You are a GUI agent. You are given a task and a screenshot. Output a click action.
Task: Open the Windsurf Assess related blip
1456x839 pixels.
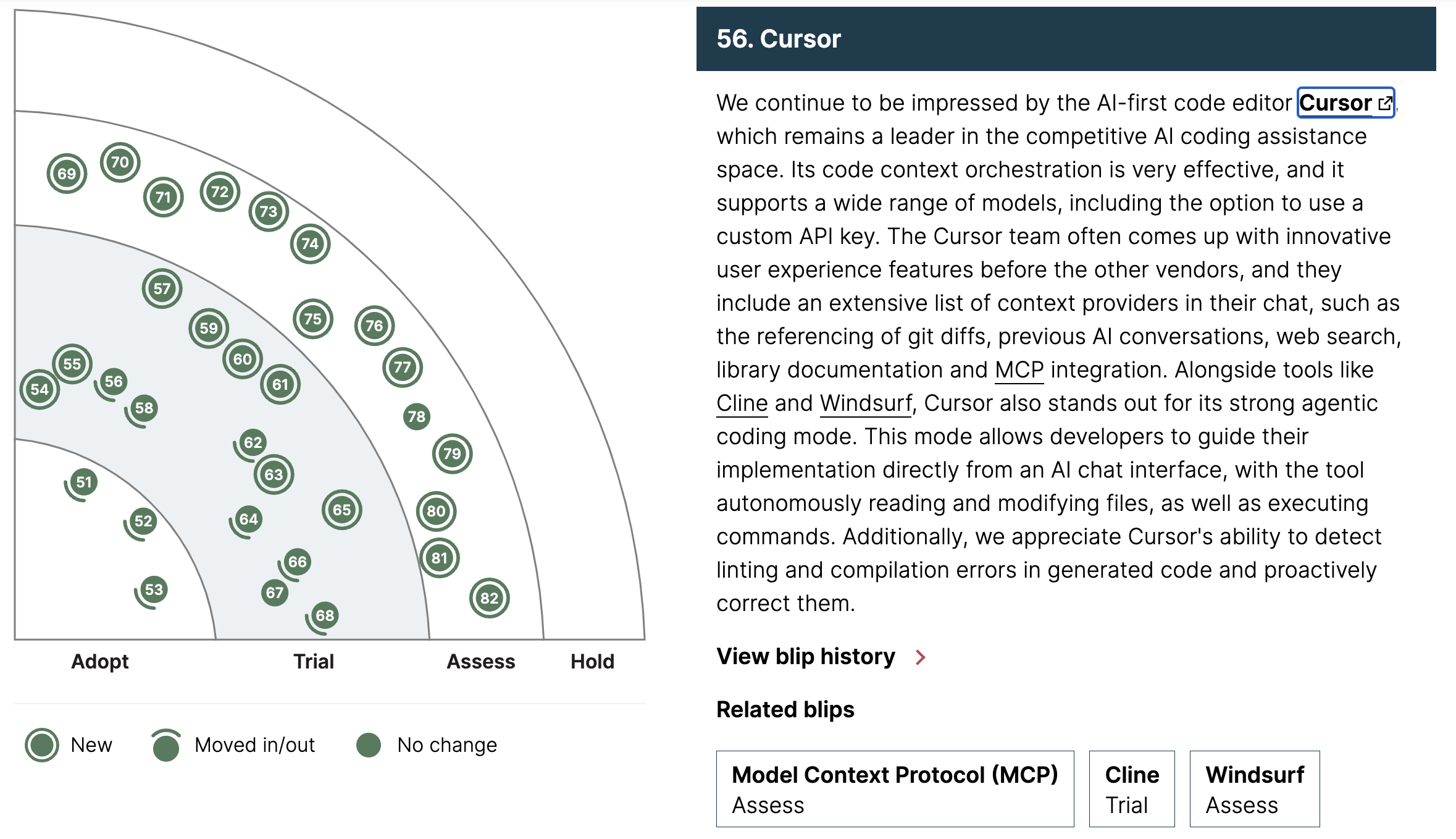pos(1254,789)
